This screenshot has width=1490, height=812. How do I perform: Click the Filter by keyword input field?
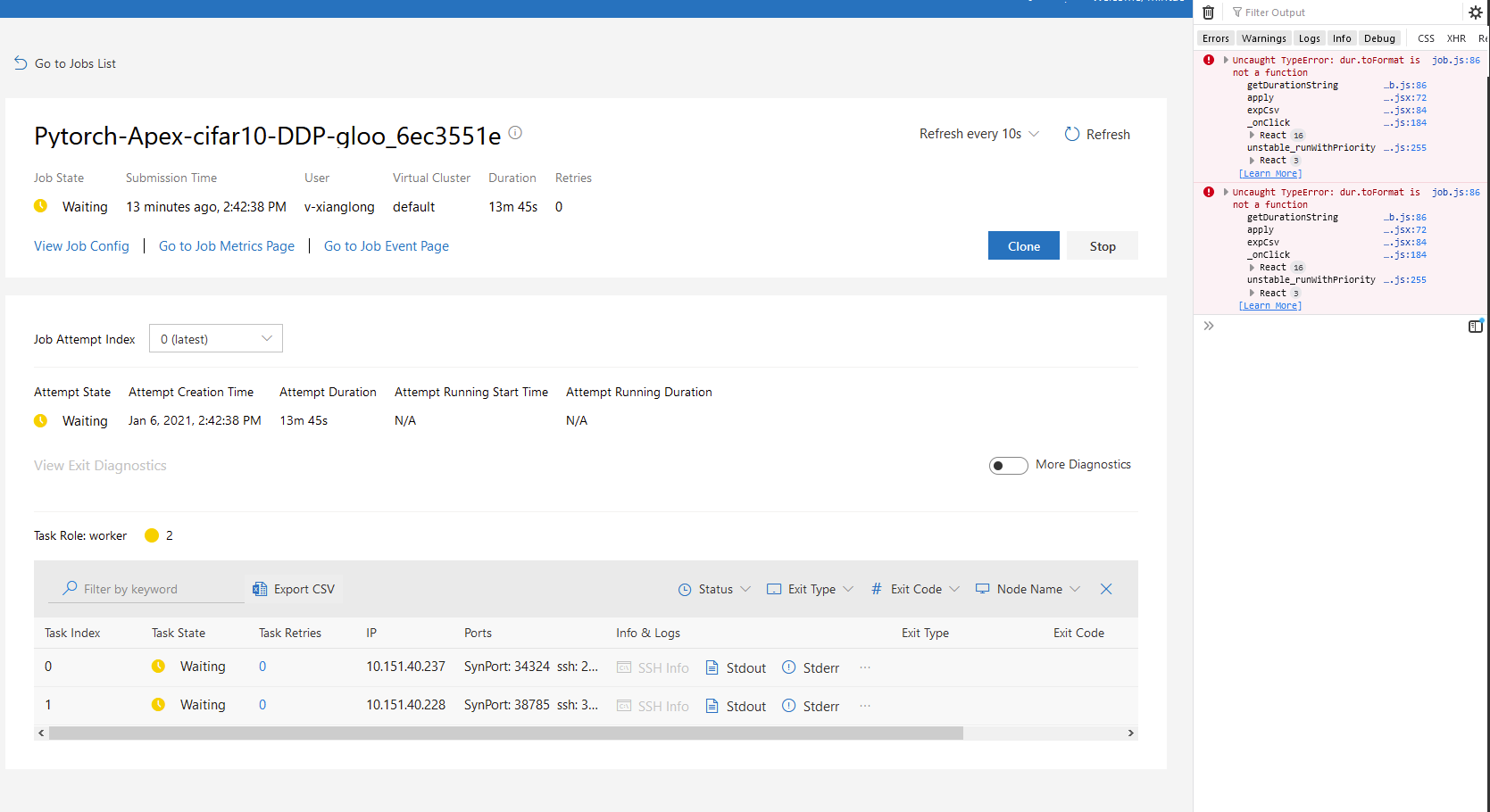click(147, 589)
